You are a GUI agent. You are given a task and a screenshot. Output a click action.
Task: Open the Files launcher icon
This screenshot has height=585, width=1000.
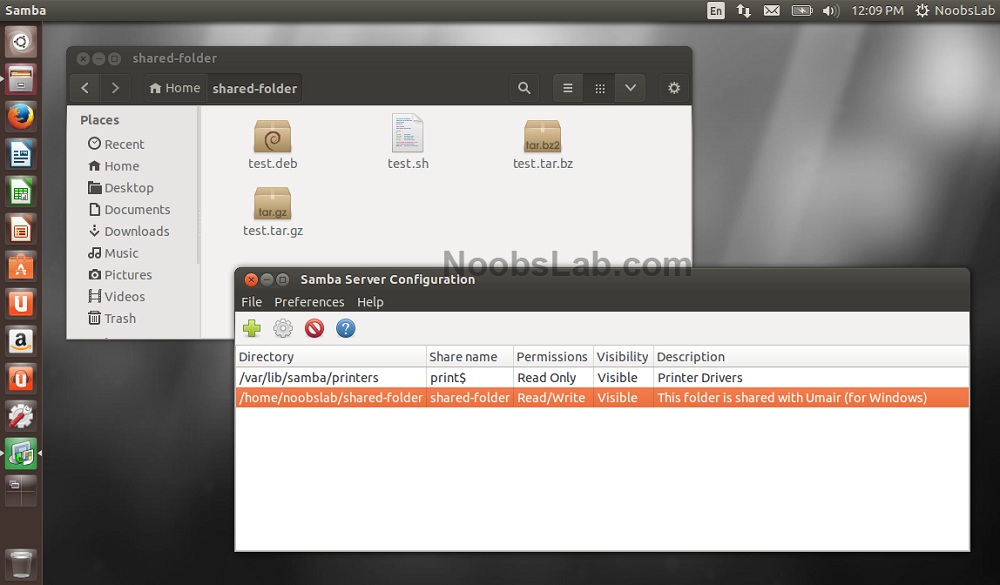click(21, 80)
